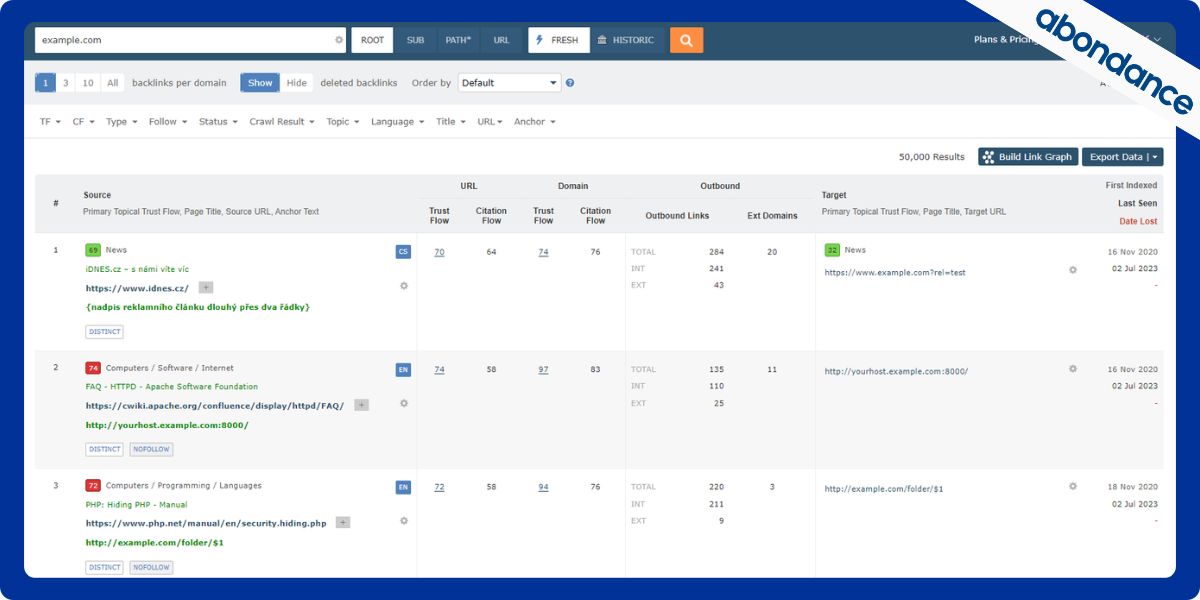Click gear icon next to example.com/folder/$1 target
Image resolution: width=1200 pixels, height=600 pixels.
coord(1073,486)
